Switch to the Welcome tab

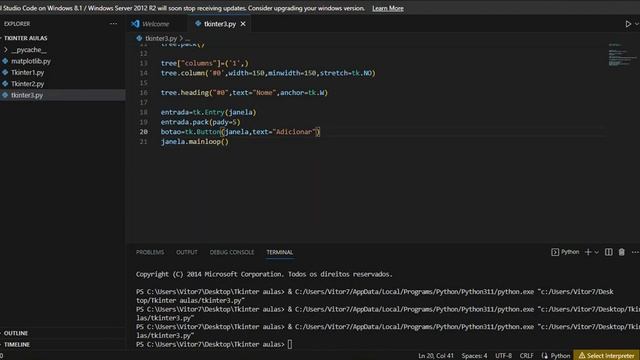coord(156,24)
